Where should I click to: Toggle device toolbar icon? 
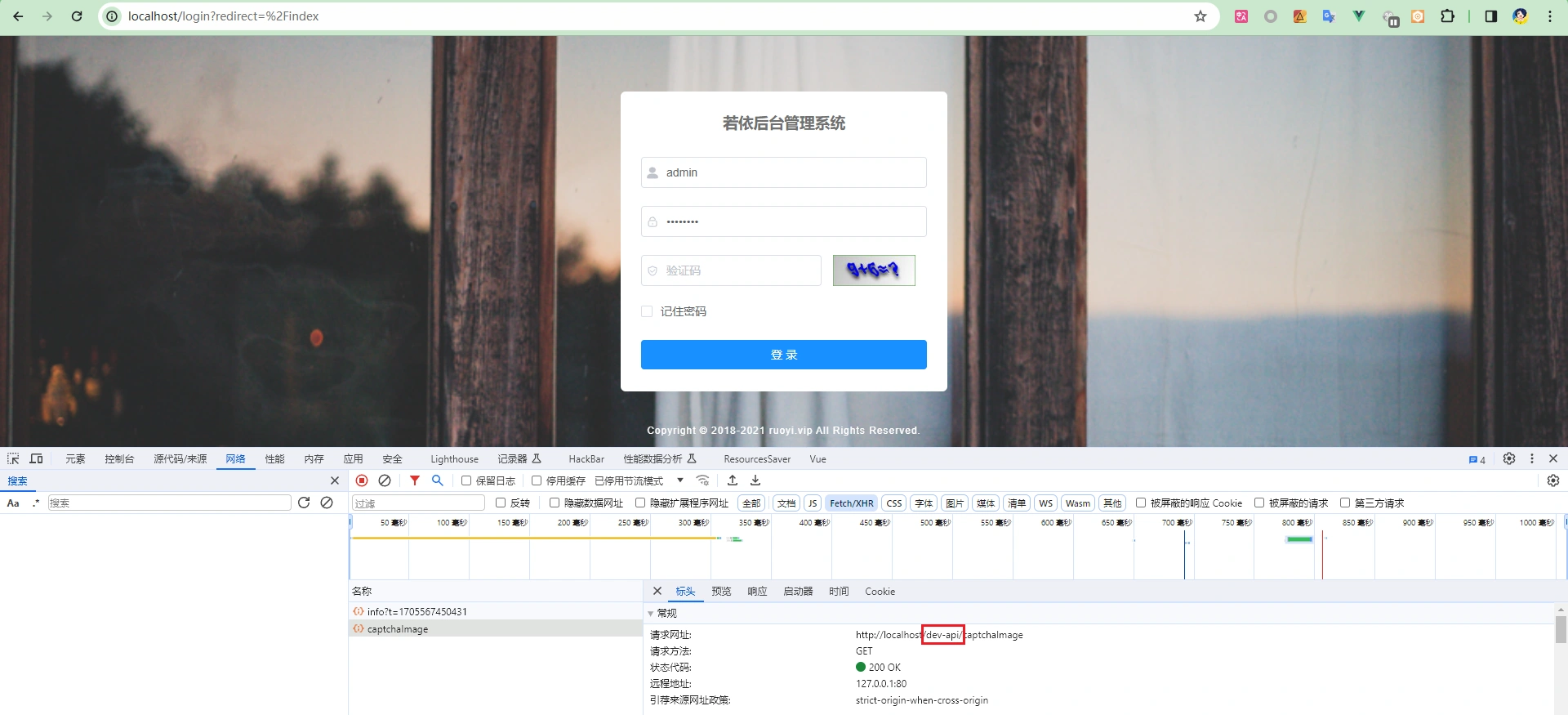click(x=36, y=459)
